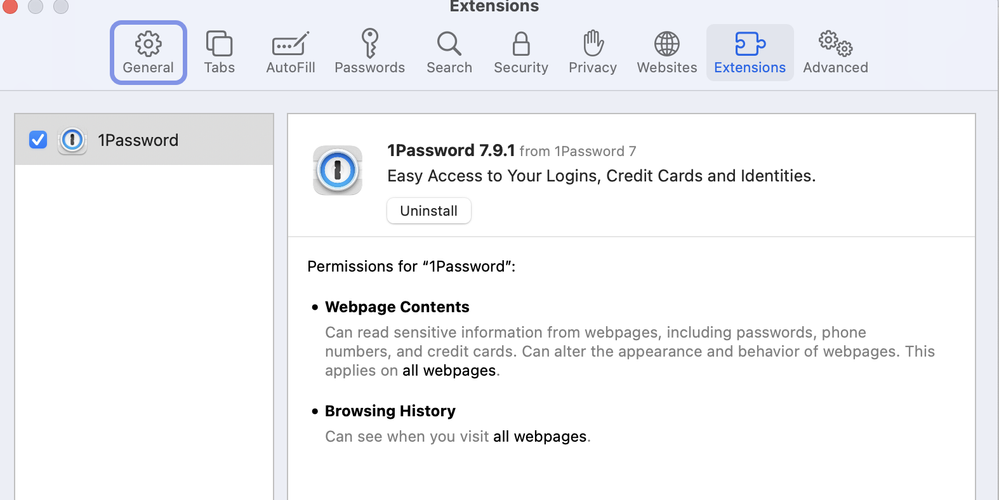Screen dimensions: 999x500
Task: Click the large 1Password extension logo
Action: tap(337, 170)
